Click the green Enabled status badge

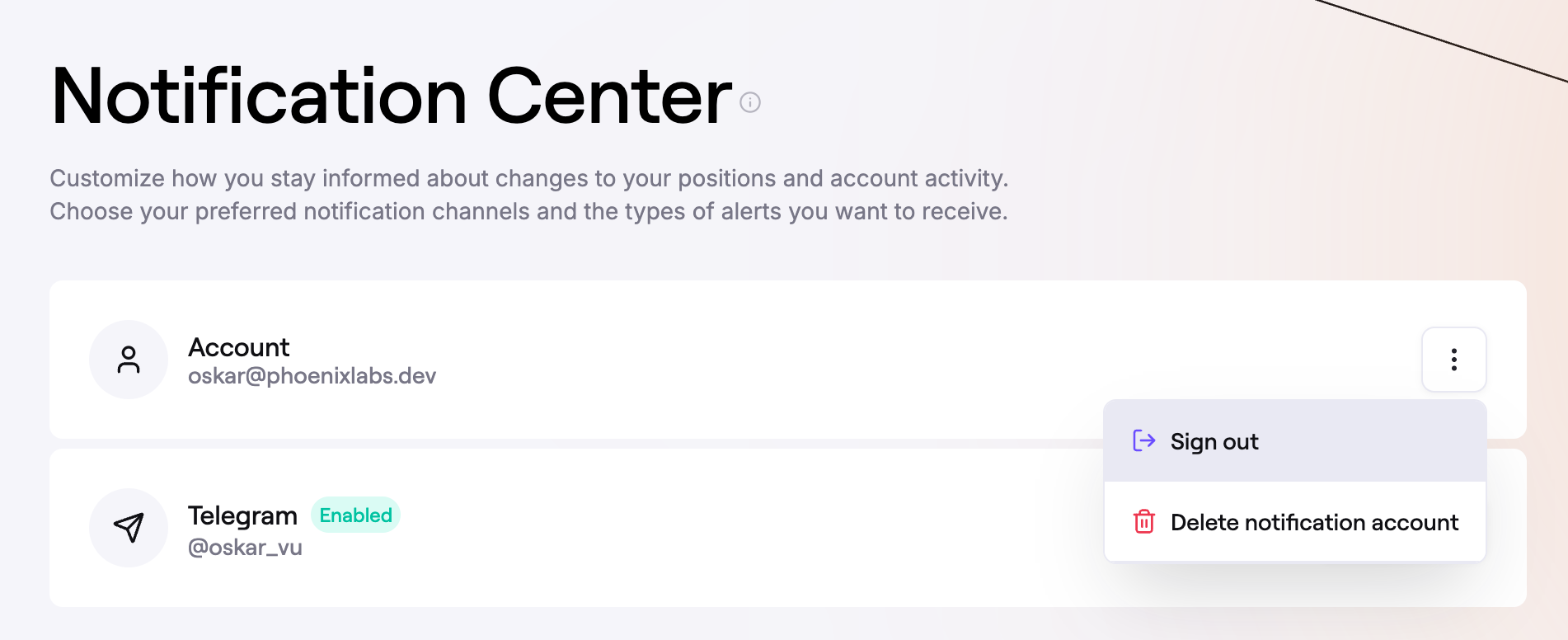pos(355,515)
